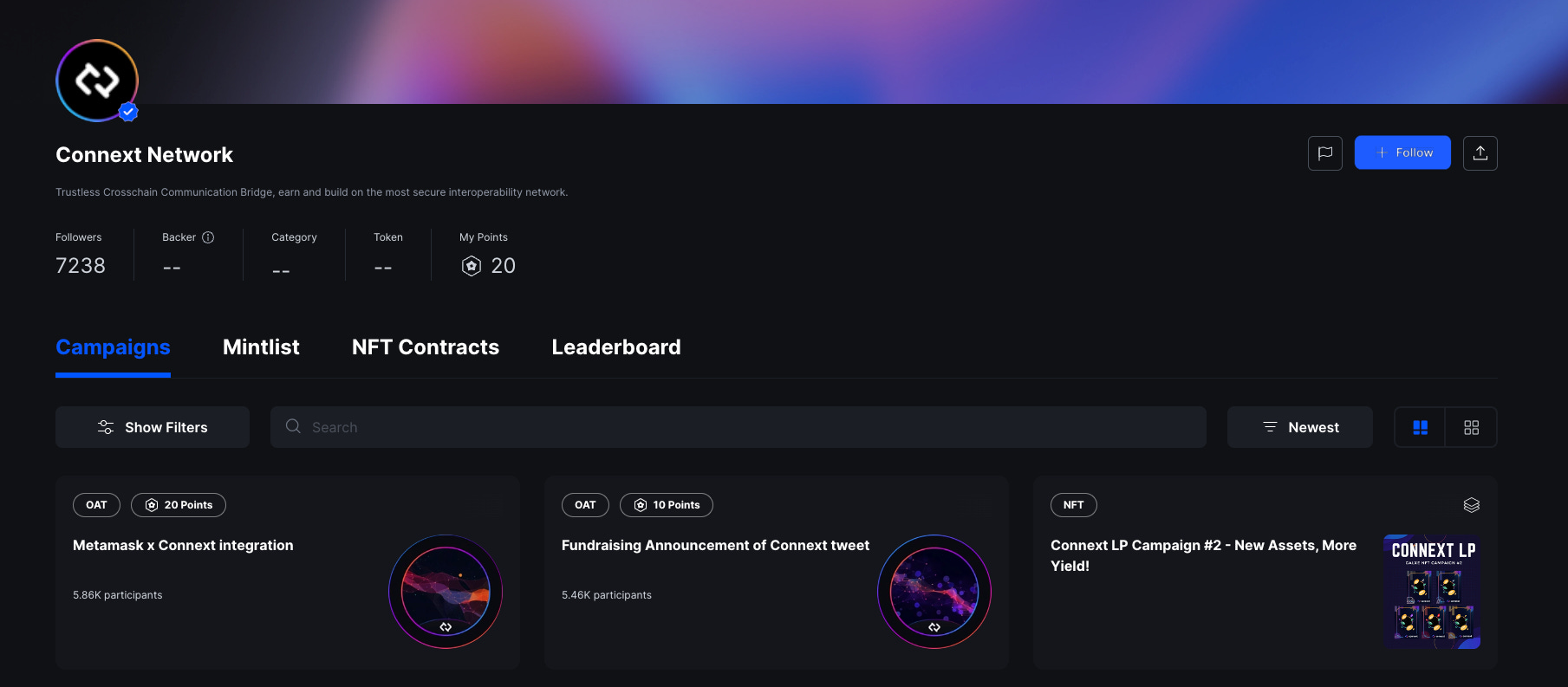Click the My Points hexagon icon
Screen dimensions: 1568x687
tap(471, 266)
